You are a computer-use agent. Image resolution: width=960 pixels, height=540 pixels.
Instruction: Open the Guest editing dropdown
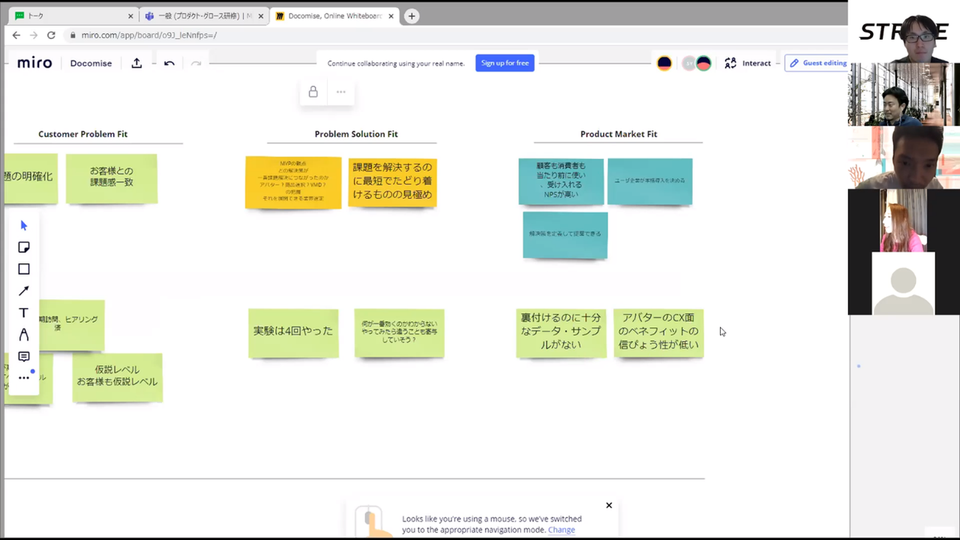(x=817, y=63)
